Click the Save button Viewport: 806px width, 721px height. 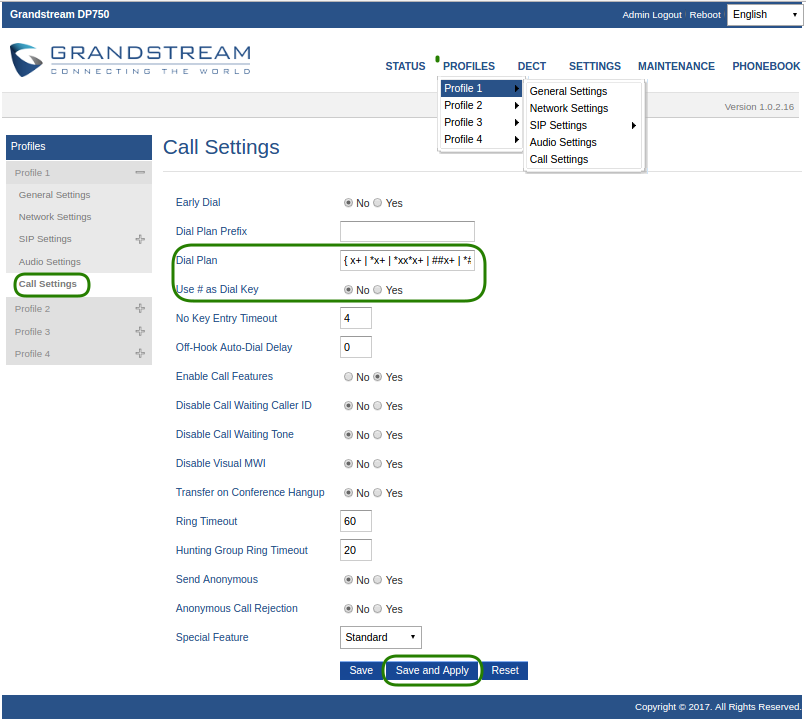[x=361, y=670]
